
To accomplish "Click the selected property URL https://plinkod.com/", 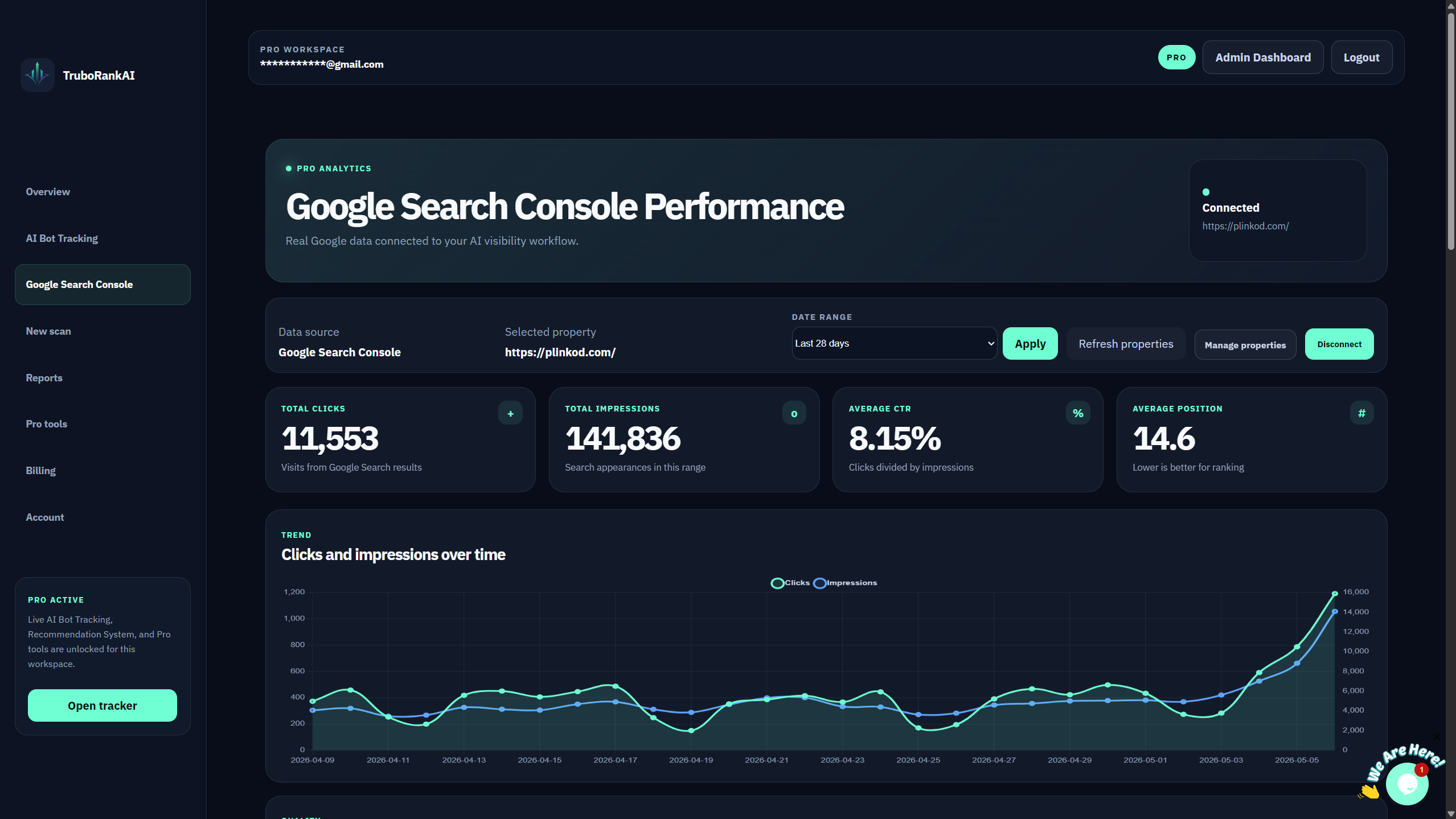I will coord(560,352).
